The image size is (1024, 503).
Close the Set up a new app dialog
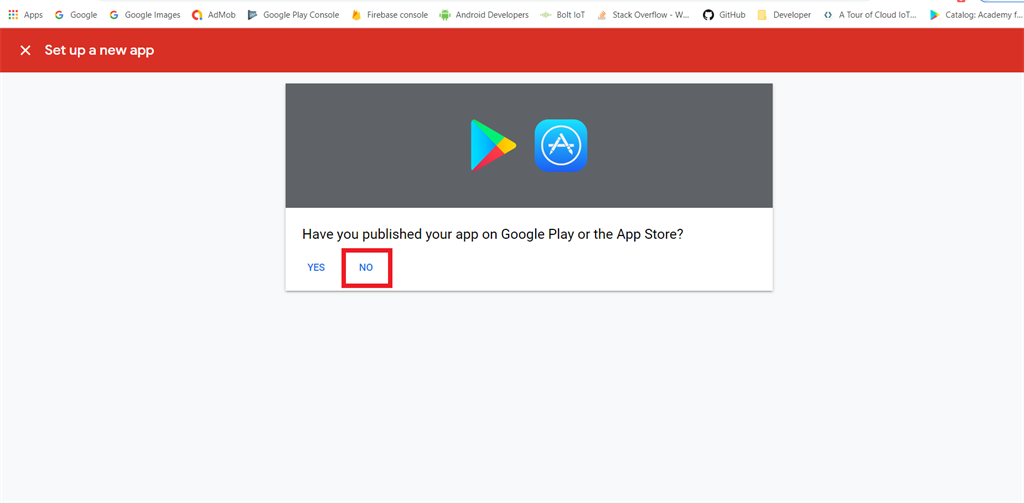click(25, 50)
